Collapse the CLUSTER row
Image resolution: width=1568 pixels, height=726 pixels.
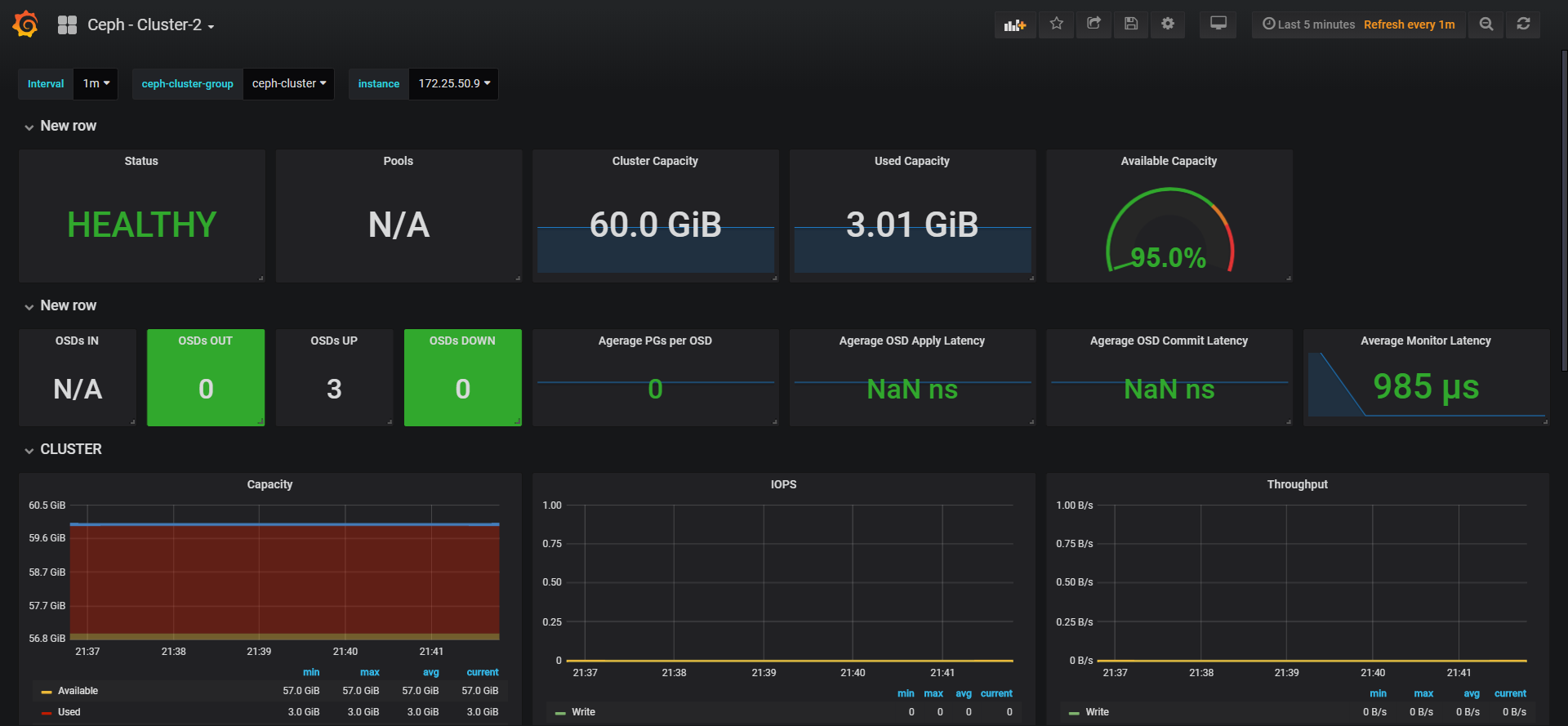[x=63, y=449]
